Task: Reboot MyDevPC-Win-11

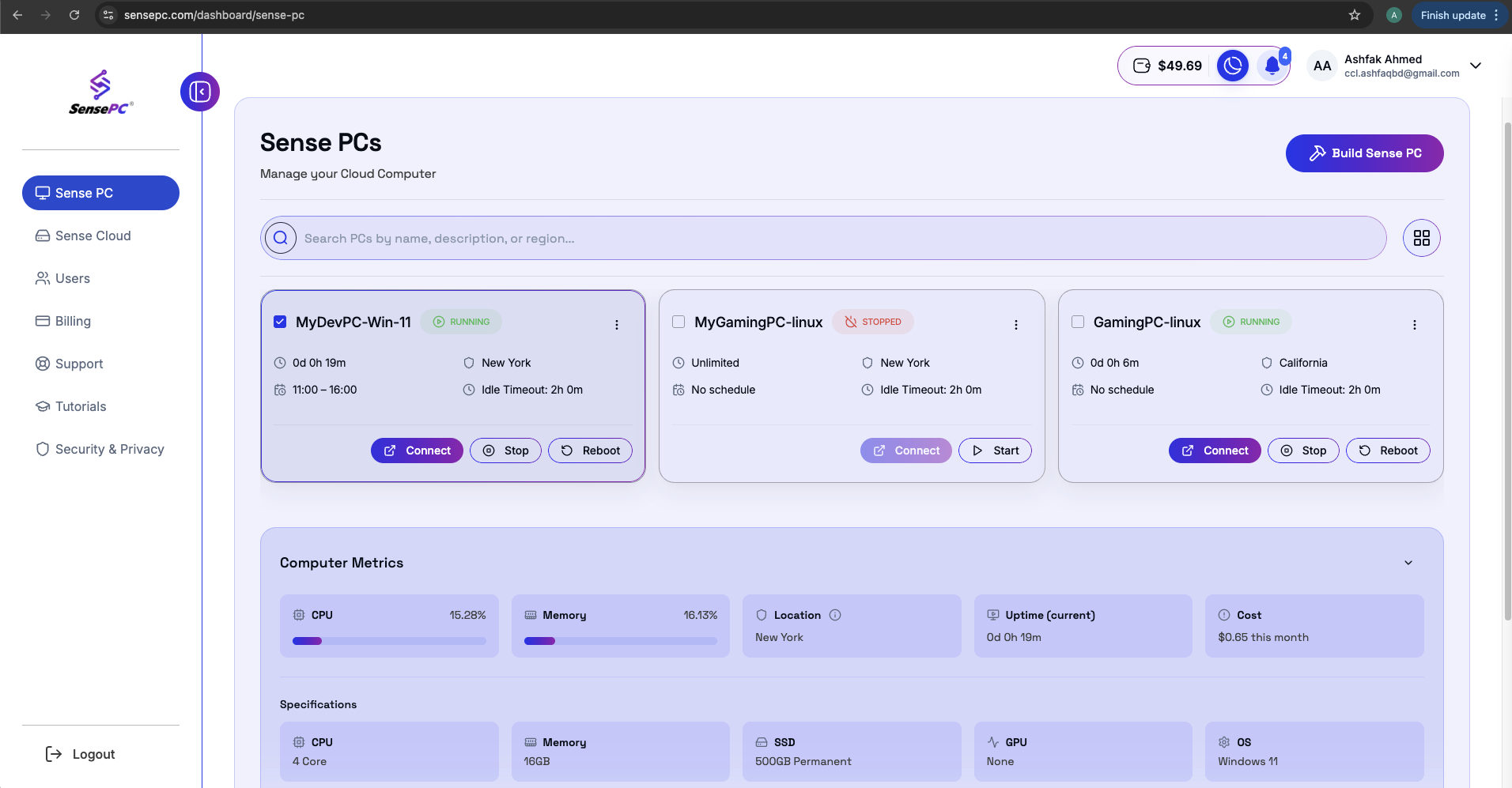Action: pos(590,451)
